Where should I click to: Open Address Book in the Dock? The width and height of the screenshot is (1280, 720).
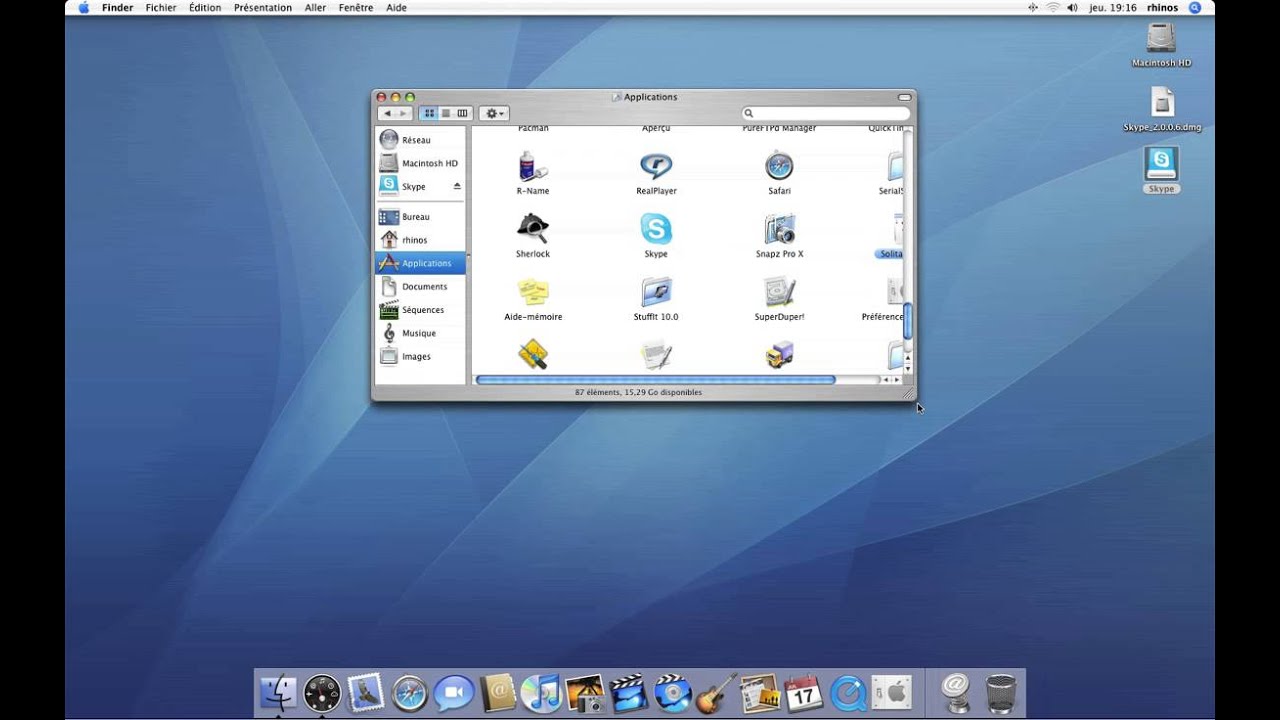(497, 692)
